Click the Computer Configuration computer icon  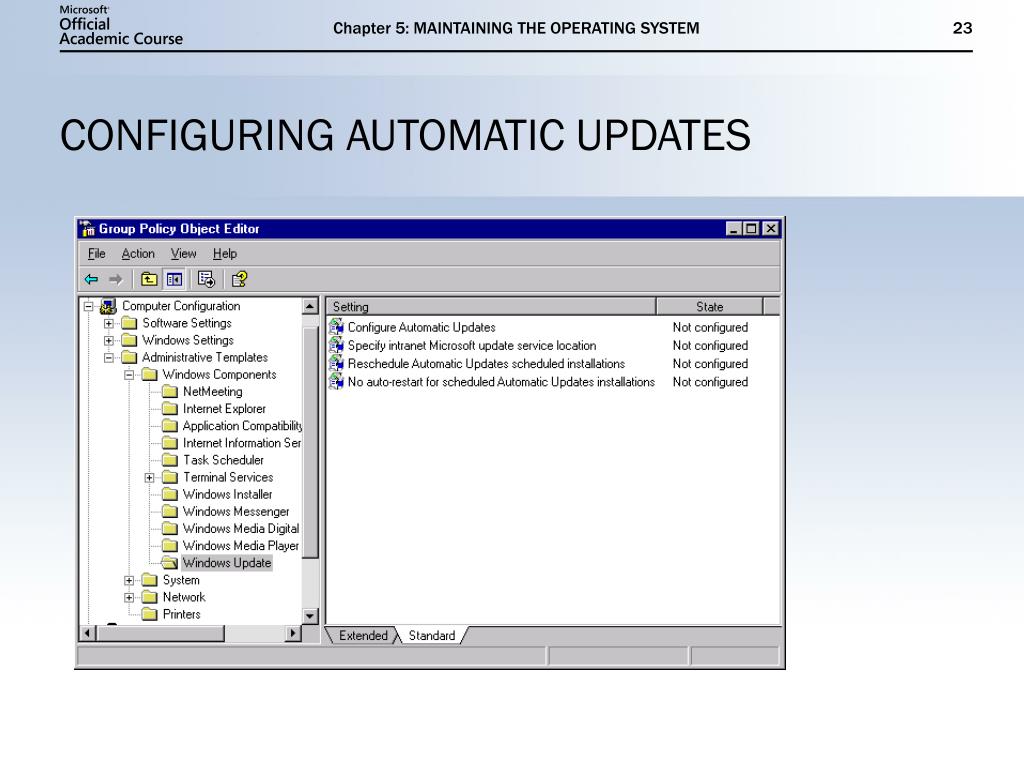coord(108,306)
